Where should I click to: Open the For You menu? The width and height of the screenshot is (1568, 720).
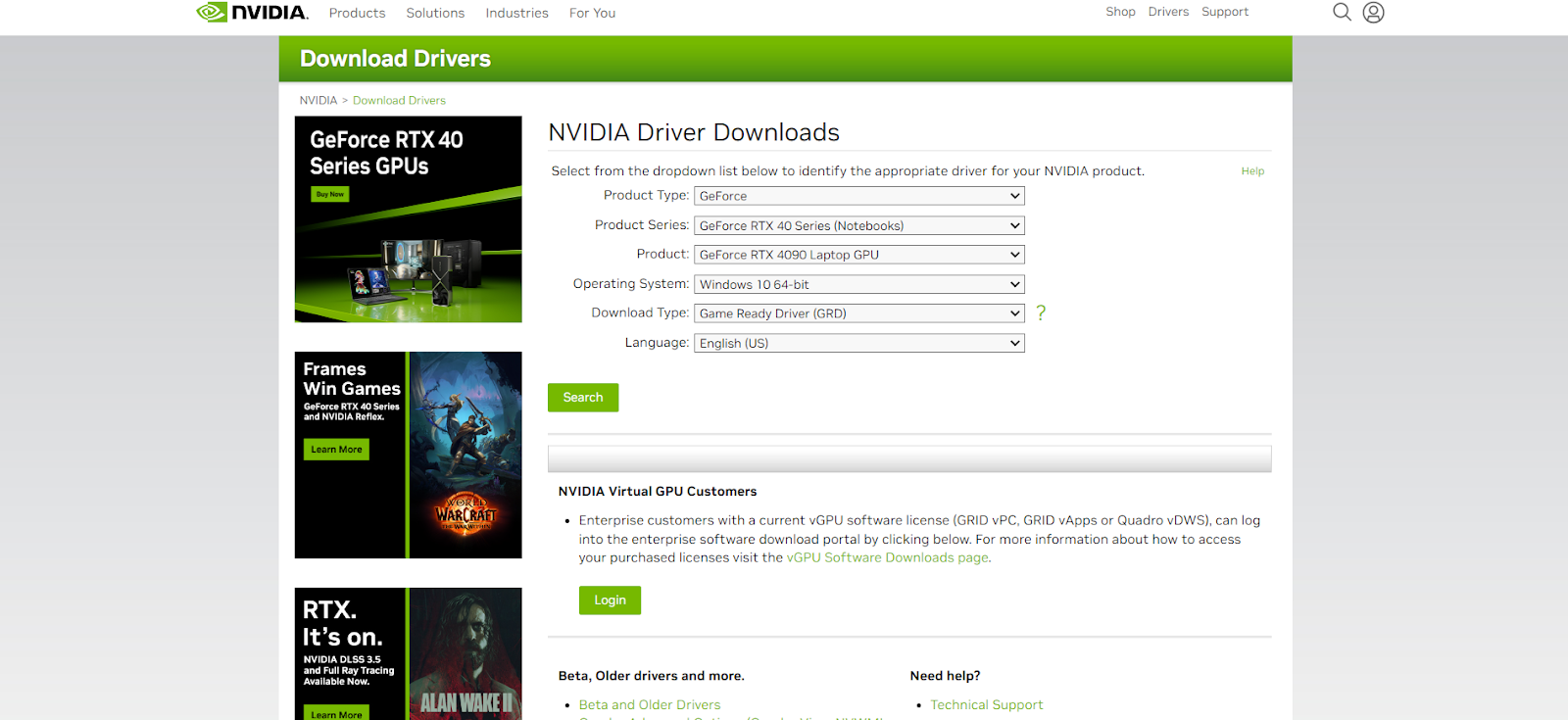[592, 13]
